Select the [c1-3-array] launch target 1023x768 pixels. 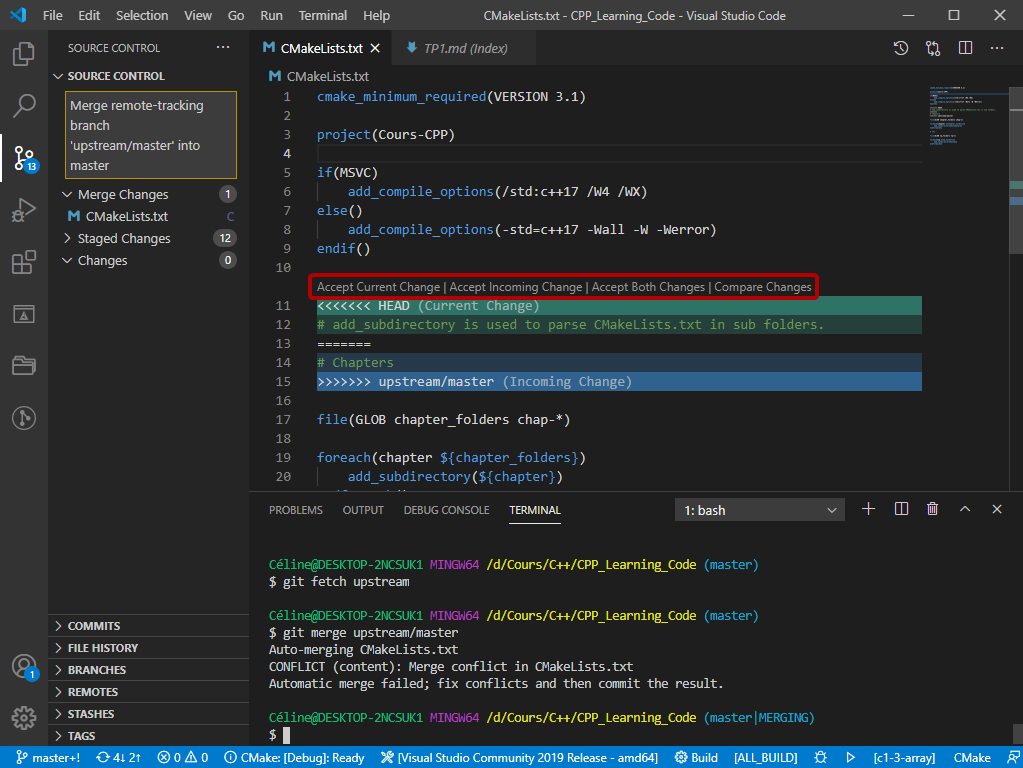coord(904,758)
